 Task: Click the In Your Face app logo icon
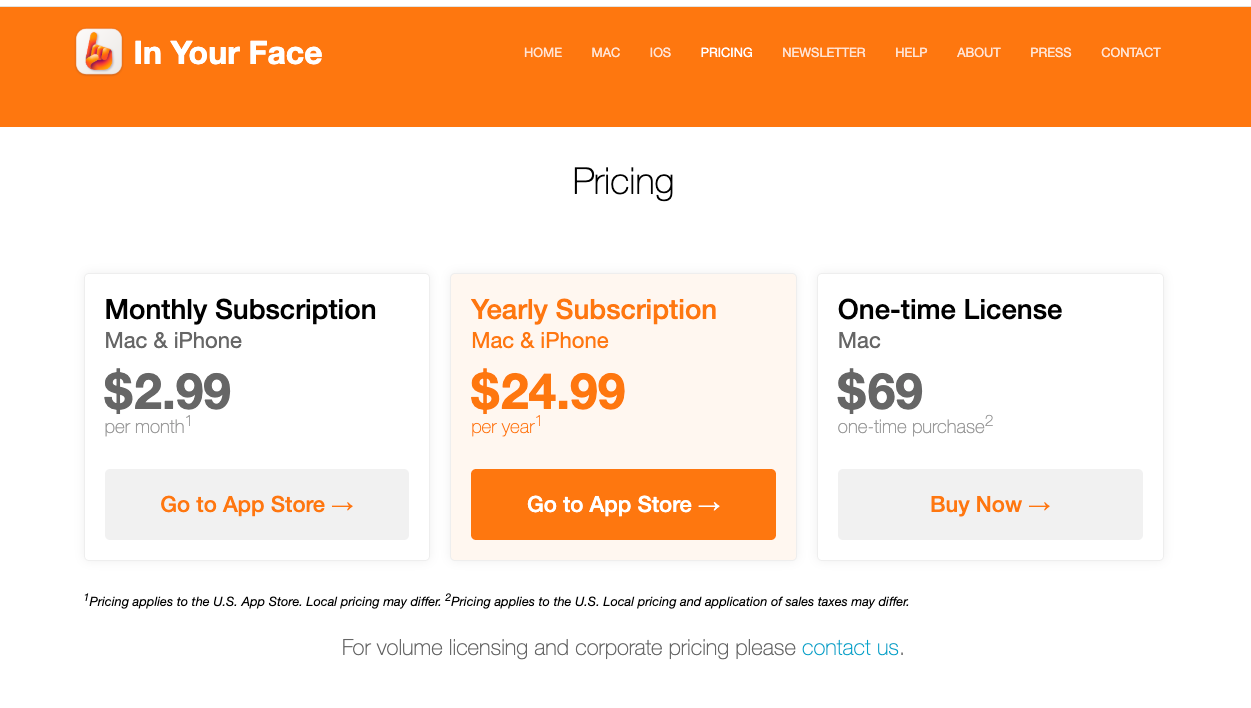[99, 52]
